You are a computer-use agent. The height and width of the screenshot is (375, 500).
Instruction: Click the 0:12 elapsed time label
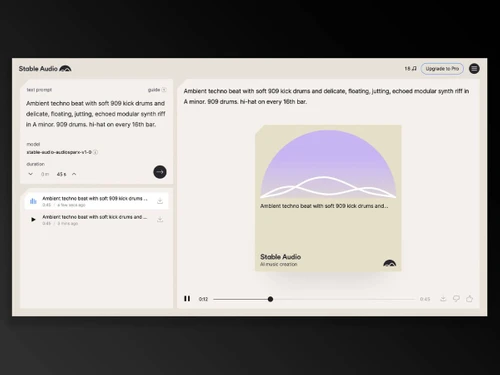click(203, 299)
